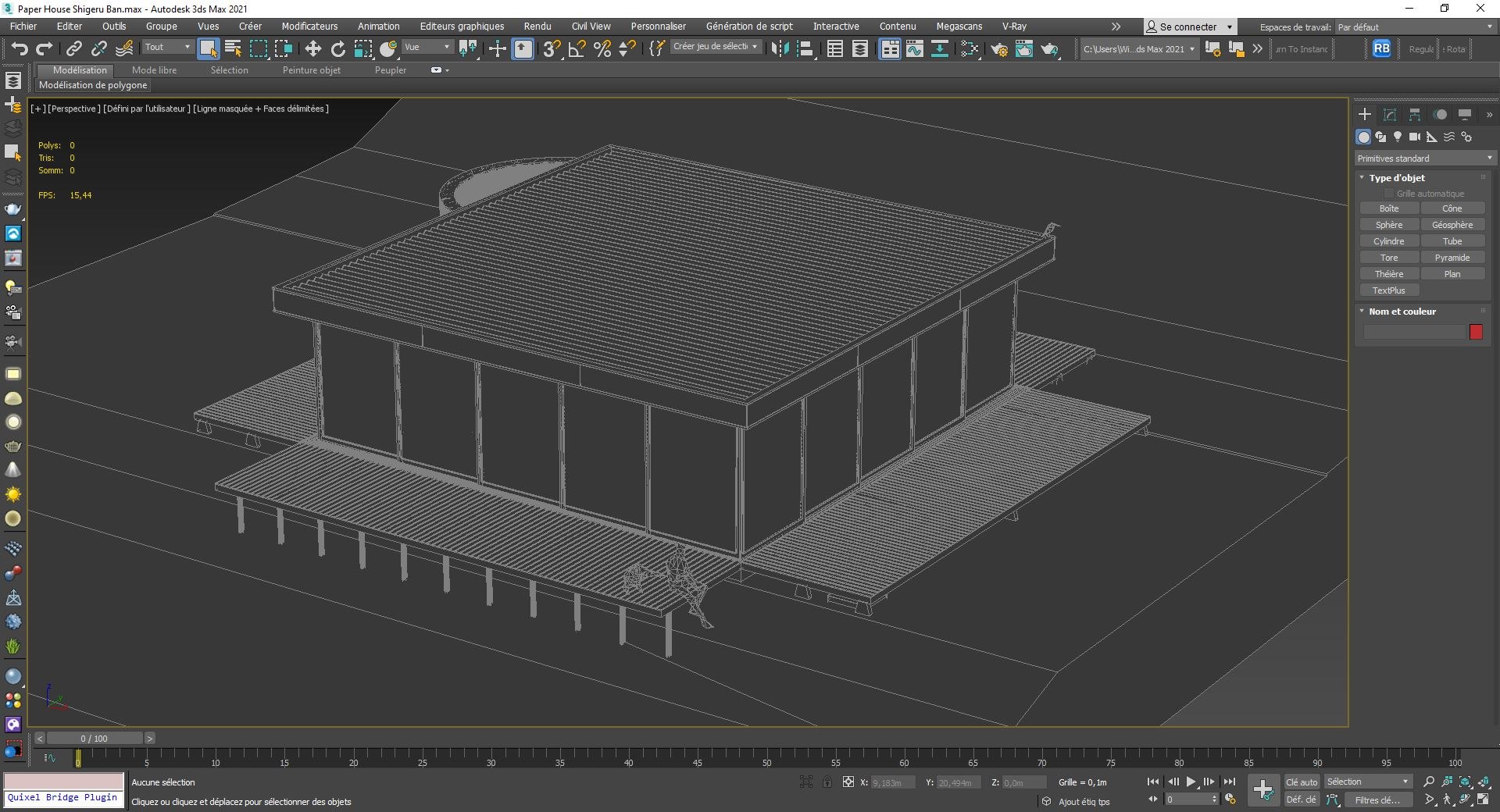Switch to Lights category icon

[x=1398, y=137]
